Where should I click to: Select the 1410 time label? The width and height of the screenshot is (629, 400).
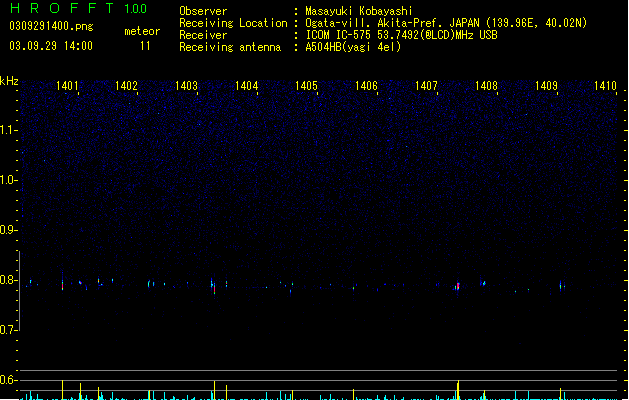[x=605, y=86]
